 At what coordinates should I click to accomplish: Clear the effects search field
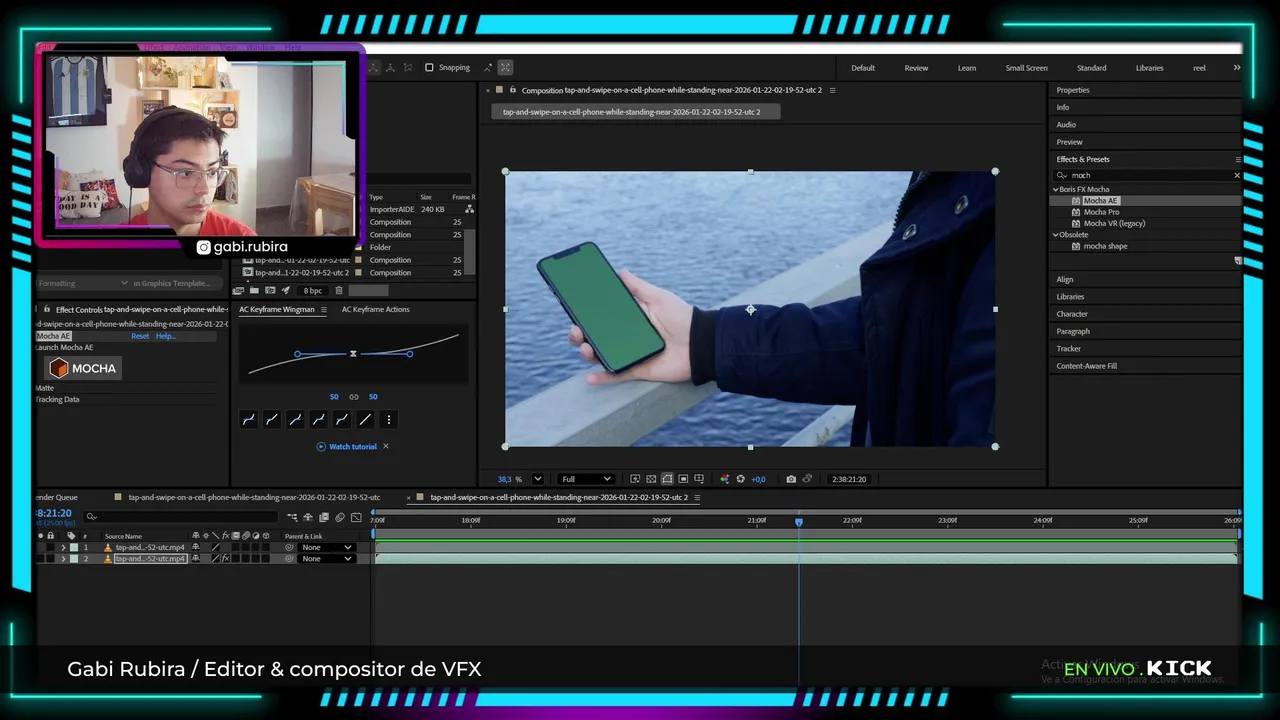click(1236, 175)
